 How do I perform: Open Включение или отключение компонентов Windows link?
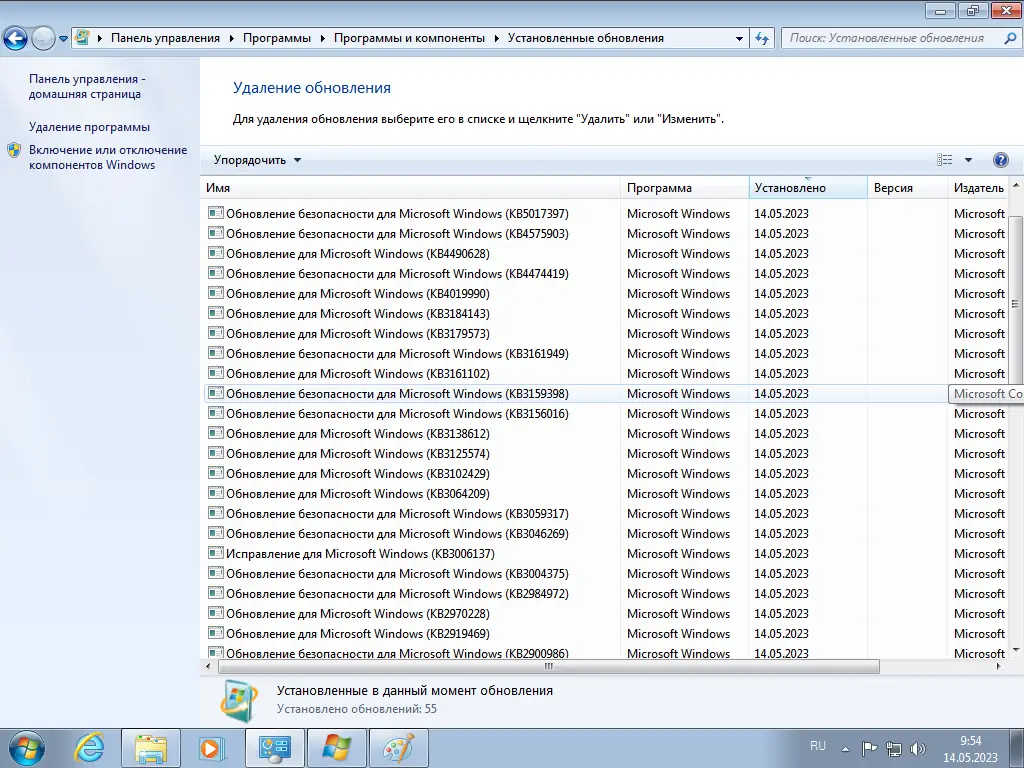tap(108, 157)
